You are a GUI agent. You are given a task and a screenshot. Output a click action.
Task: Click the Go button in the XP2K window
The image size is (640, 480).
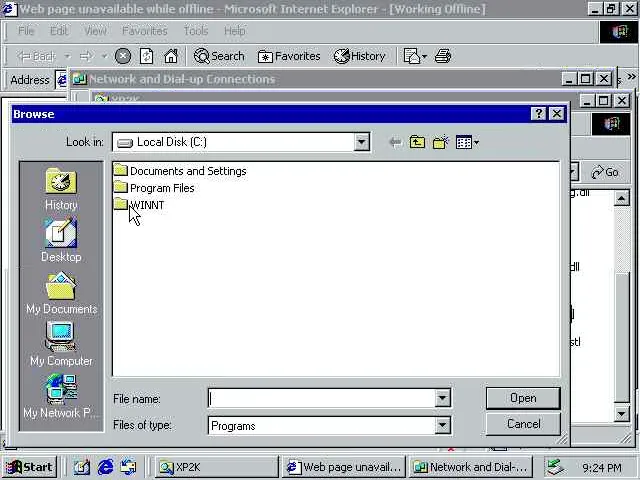tap(605, 172)
